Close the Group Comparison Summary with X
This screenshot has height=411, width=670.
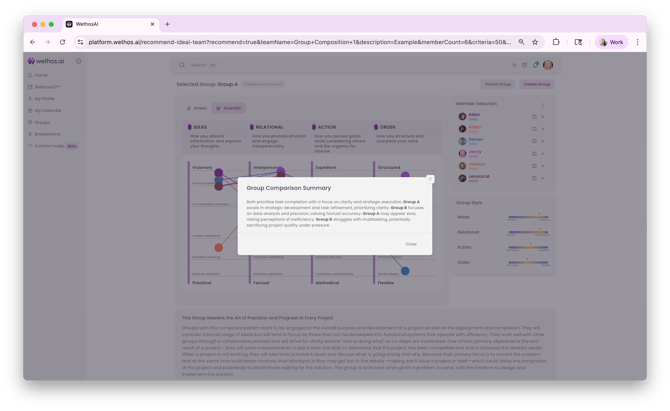pos(430,179)
